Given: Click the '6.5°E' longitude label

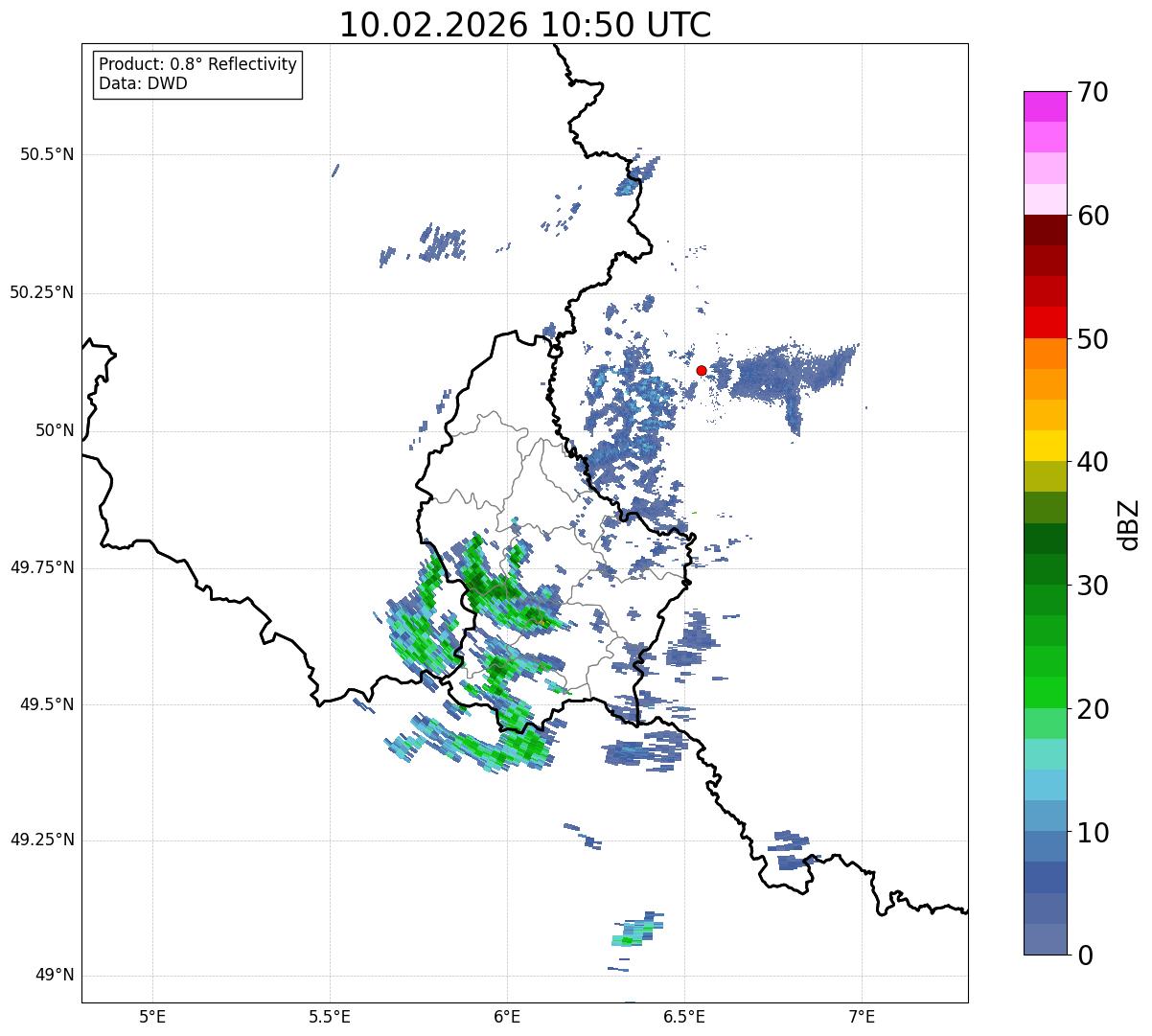Looking at the screenshot, I should click(684, 1016).
